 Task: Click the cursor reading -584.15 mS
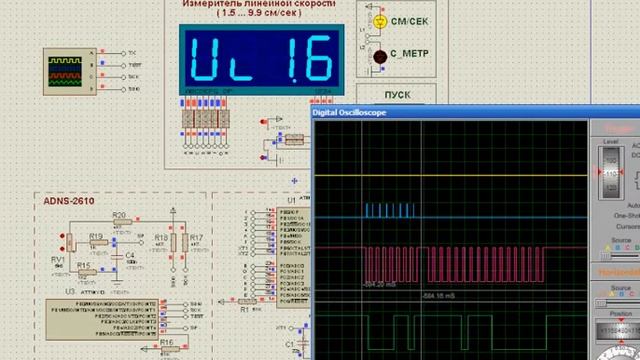(x=439, y=296)
